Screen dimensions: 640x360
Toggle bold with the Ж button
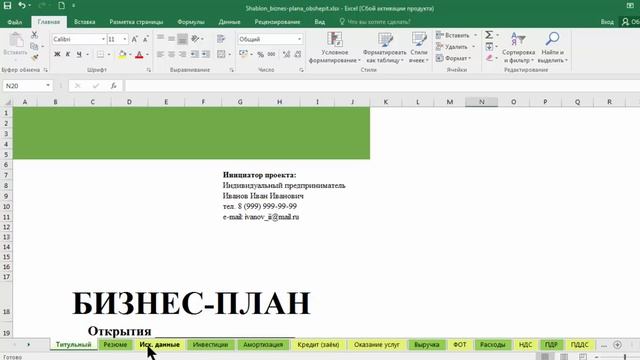(x=57, y=54)
